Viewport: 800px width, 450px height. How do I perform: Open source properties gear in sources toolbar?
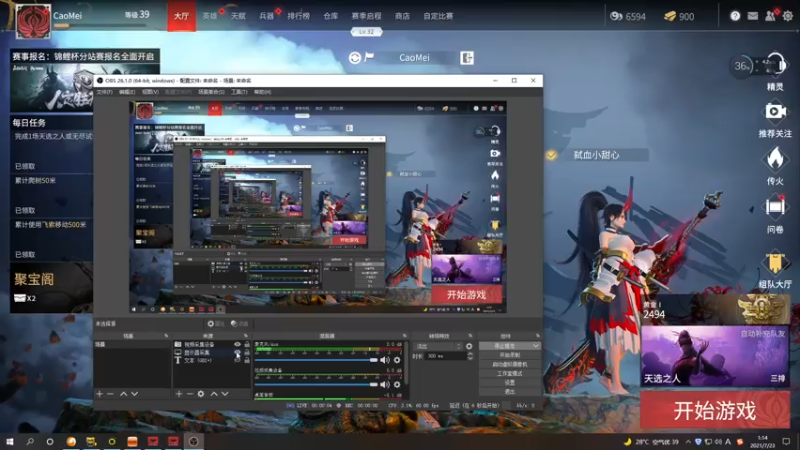click(x=201, y=394)
